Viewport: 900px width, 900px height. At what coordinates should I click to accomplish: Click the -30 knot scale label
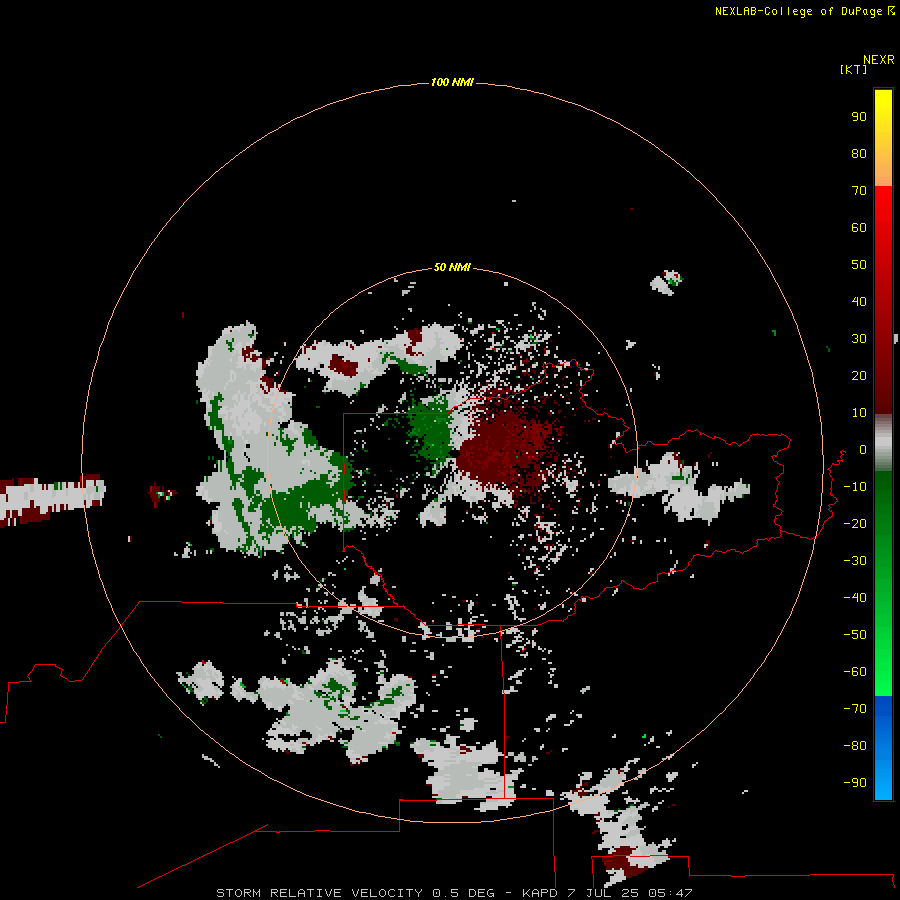click(x=855, y=561)
